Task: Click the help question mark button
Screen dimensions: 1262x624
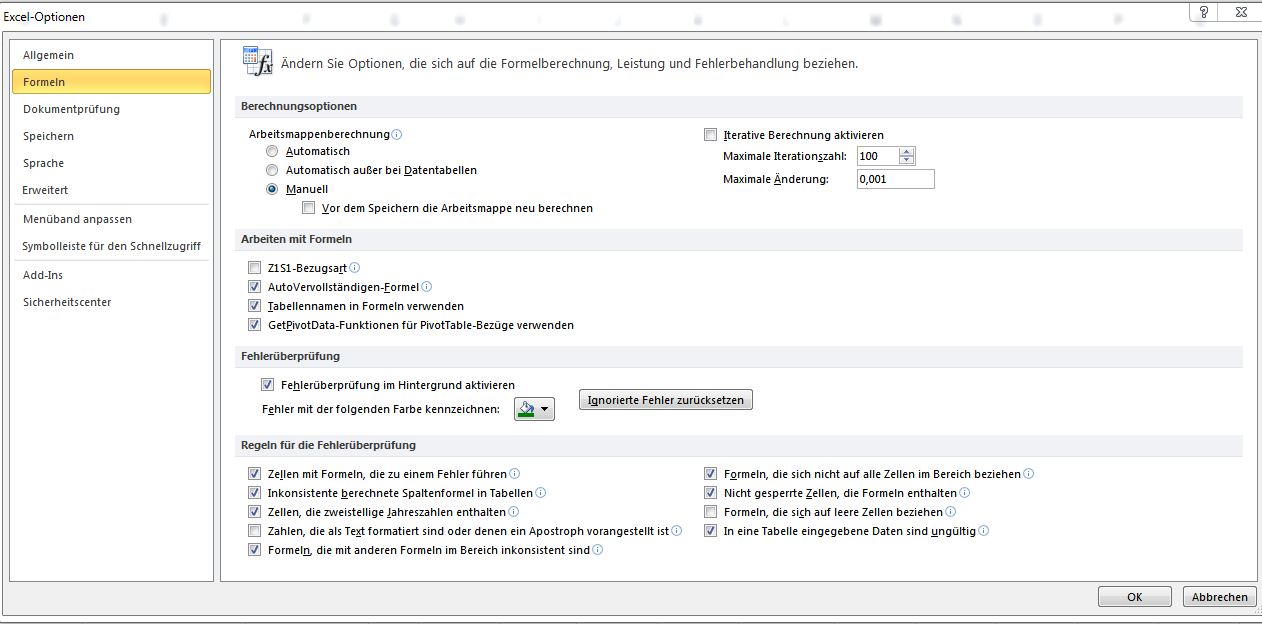Action: [1204, 11]
